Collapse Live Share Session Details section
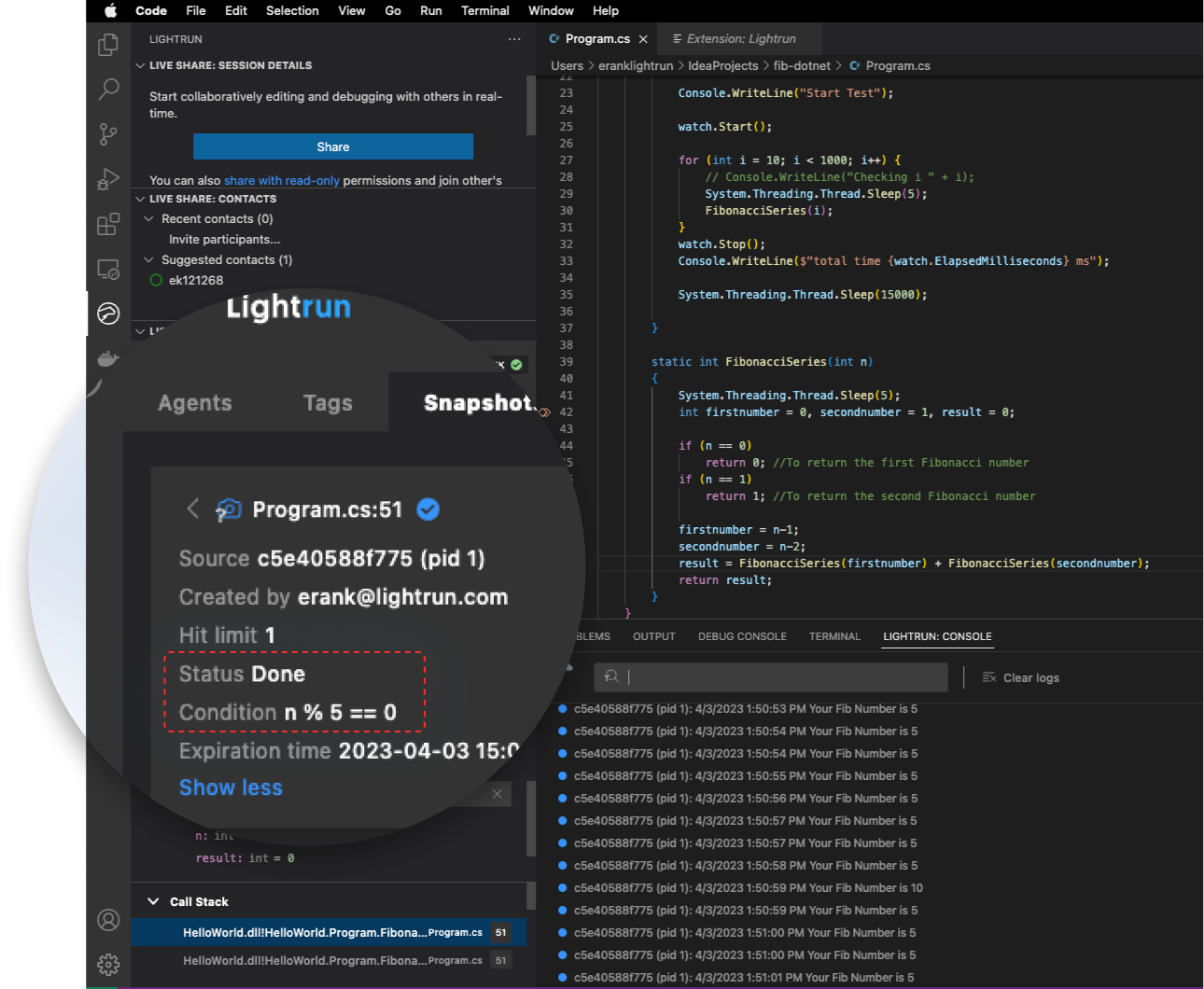Image resolution: width=1204 pixels, height=989 pixels. point(140,65)
